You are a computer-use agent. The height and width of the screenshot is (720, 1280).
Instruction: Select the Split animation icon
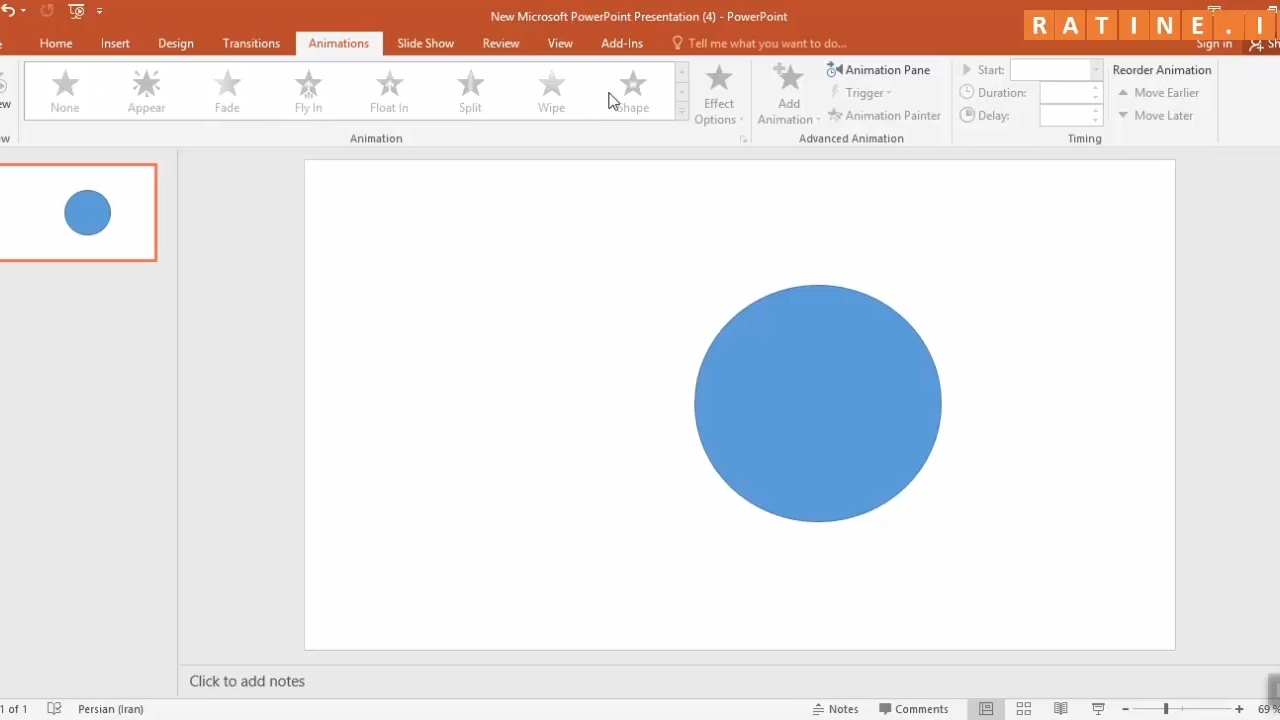point(470,85)
